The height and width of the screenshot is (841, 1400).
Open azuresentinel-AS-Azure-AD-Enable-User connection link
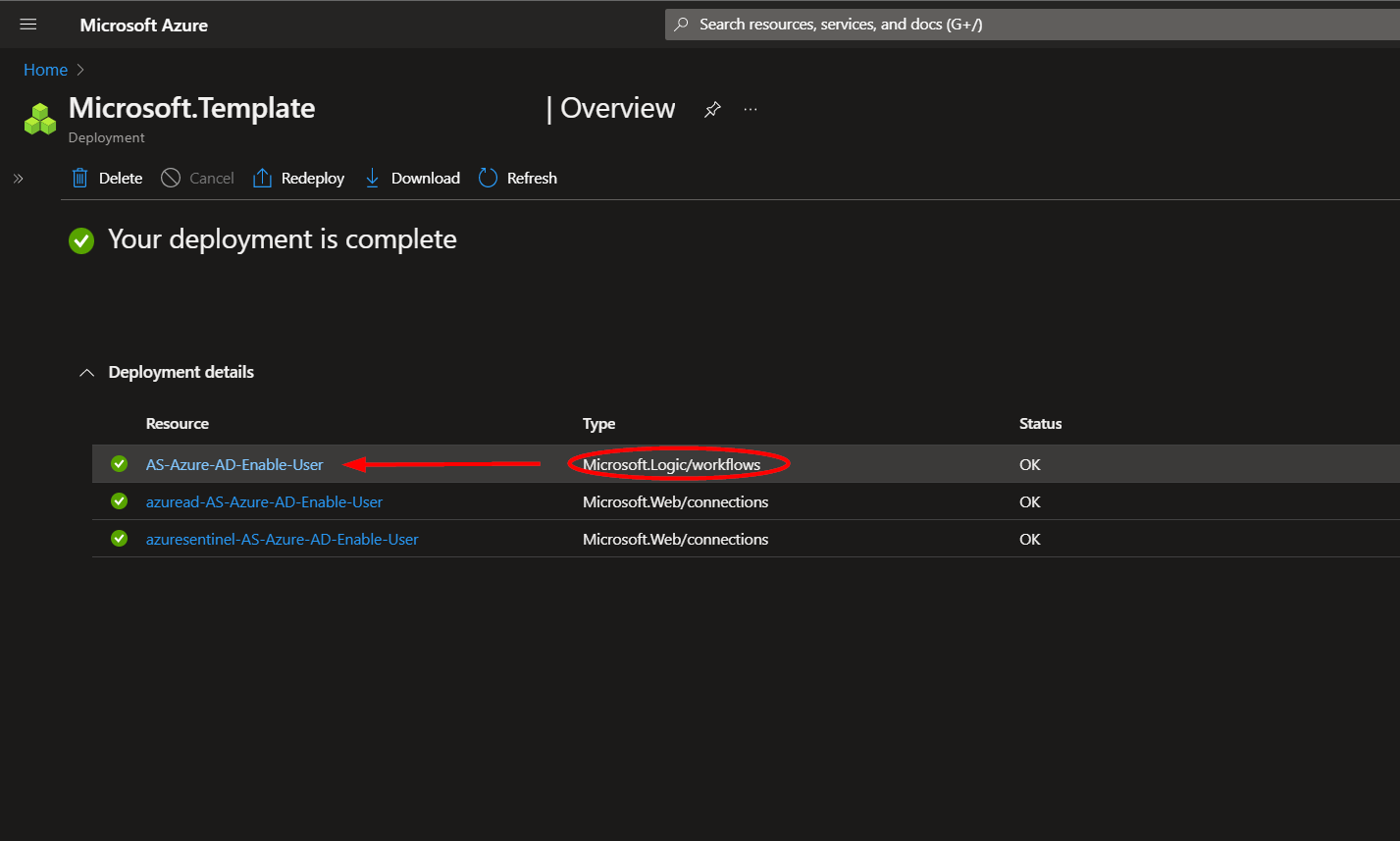pyautogui.click(x=283, y=540)
